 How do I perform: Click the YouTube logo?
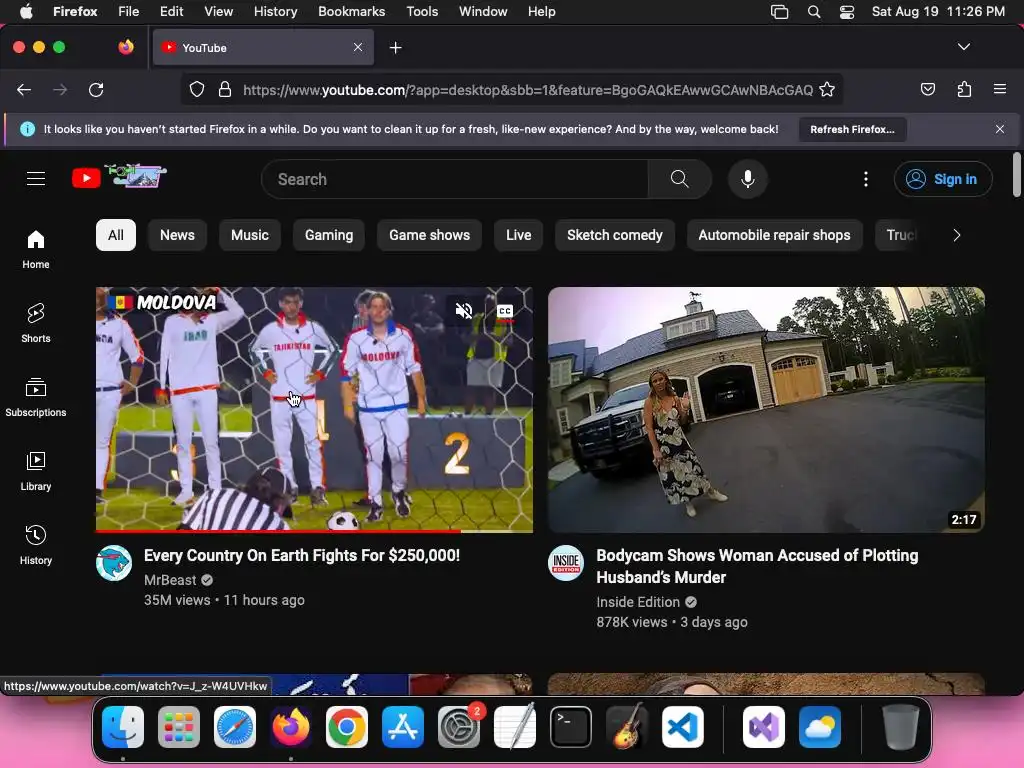(119, 177)
